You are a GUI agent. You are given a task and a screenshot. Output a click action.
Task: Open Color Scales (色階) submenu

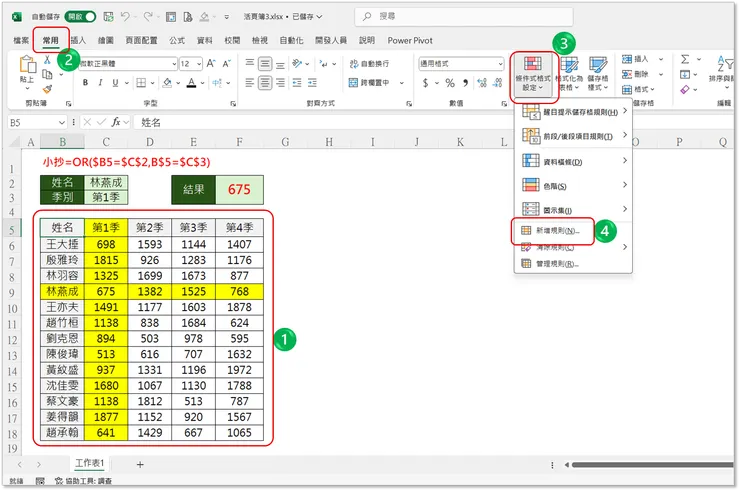[x=574, y=186]
